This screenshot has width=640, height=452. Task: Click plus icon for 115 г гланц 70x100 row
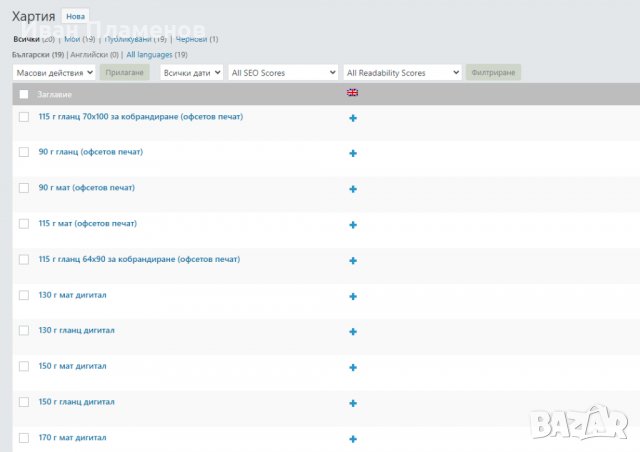click(353, 118)
